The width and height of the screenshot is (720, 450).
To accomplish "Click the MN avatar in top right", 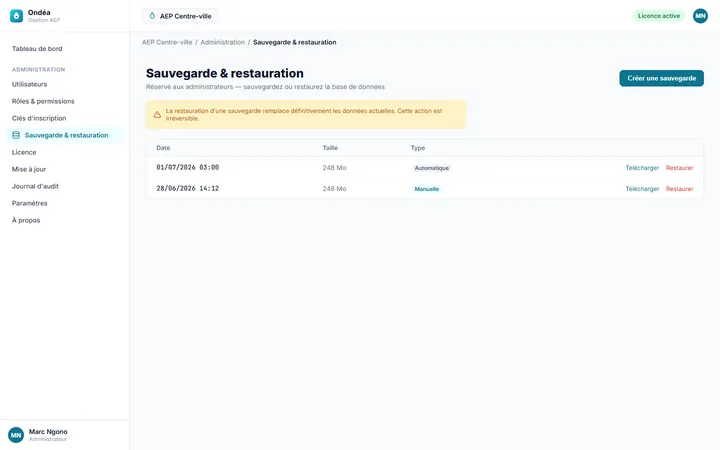I will point(700,16).
